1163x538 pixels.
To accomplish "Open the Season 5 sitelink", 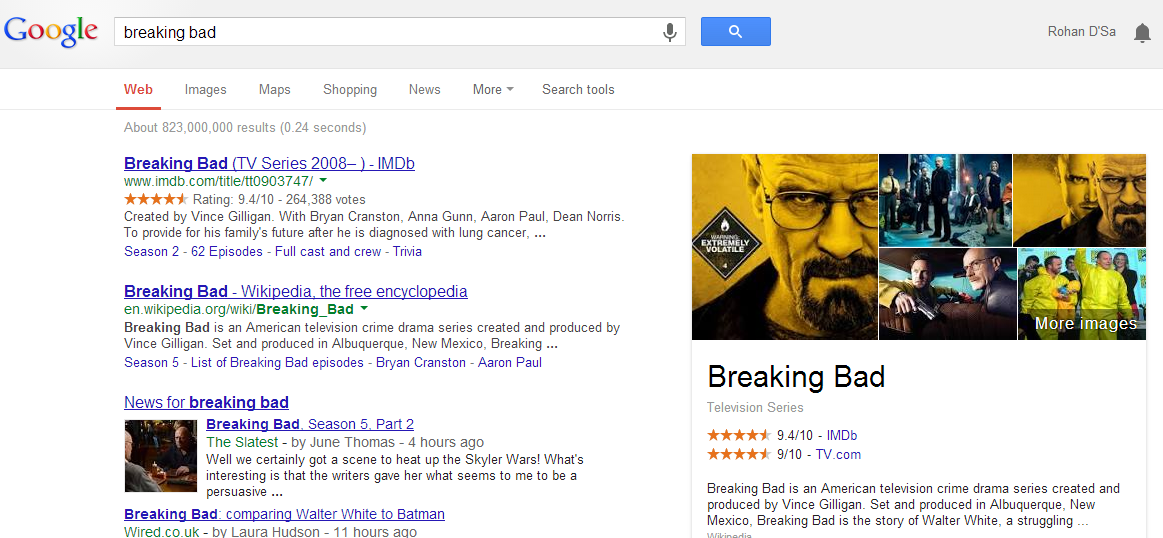I will [x=151, y=363].
